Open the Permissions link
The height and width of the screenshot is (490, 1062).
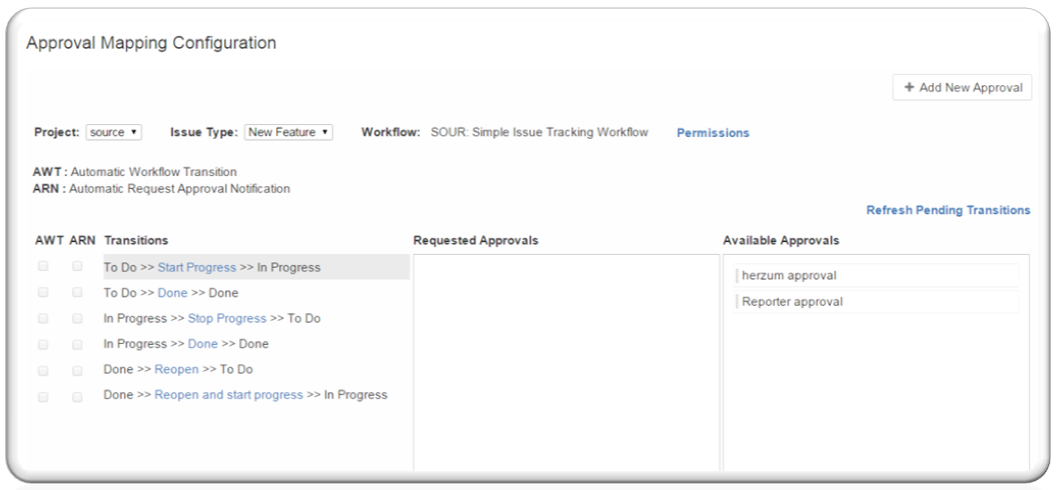pyautogui.click(x=712, y=133)
